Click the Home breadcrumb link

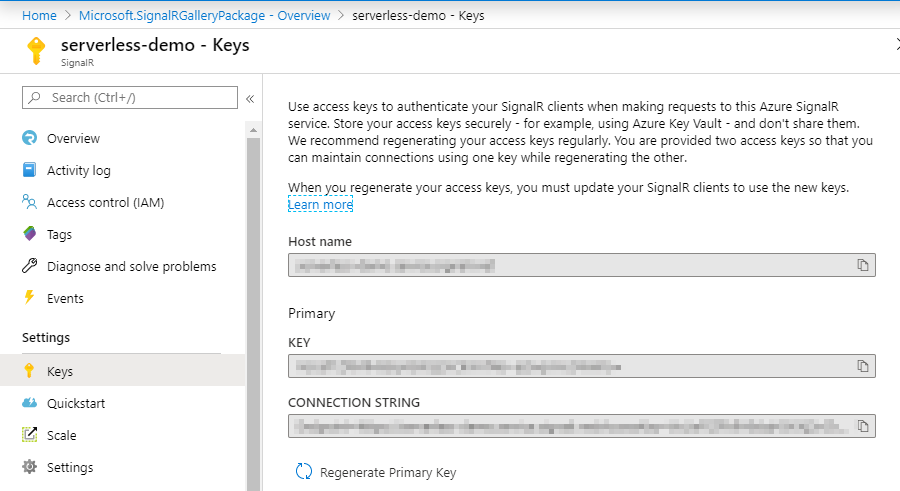coord(39,16)
